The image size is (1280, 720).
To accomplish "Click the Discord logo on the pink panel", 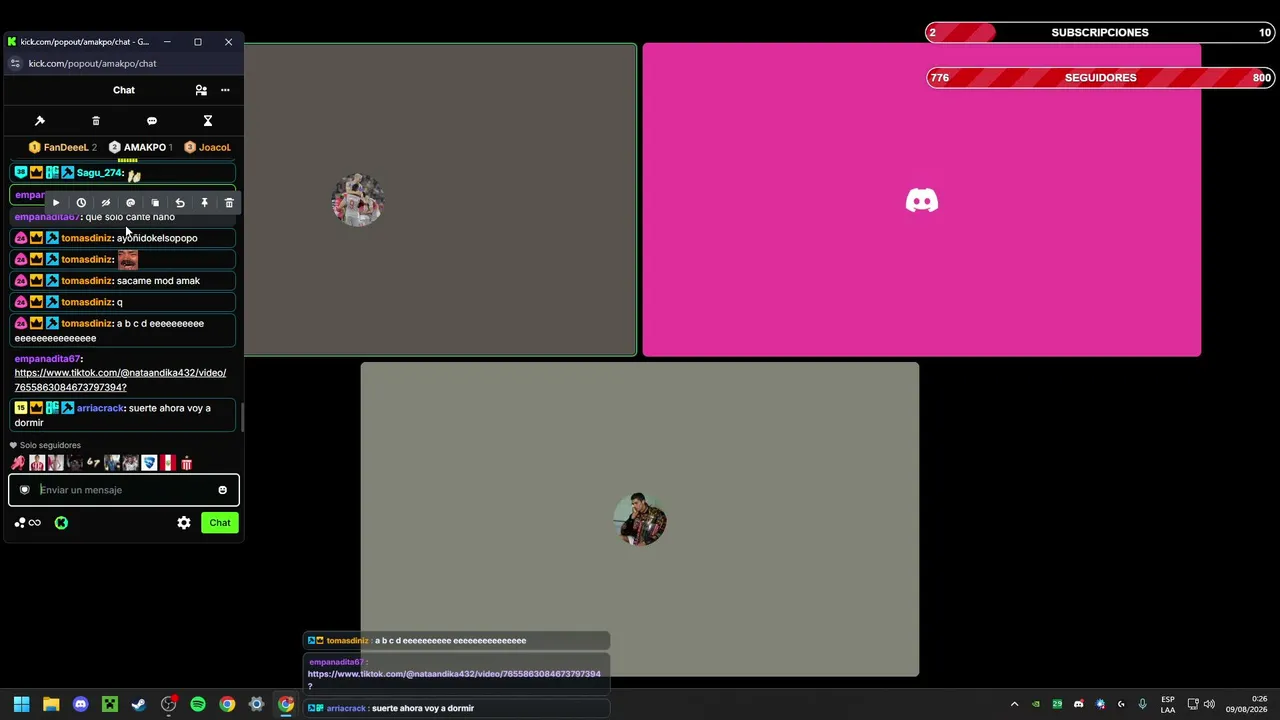I will (x=922, y=201).
